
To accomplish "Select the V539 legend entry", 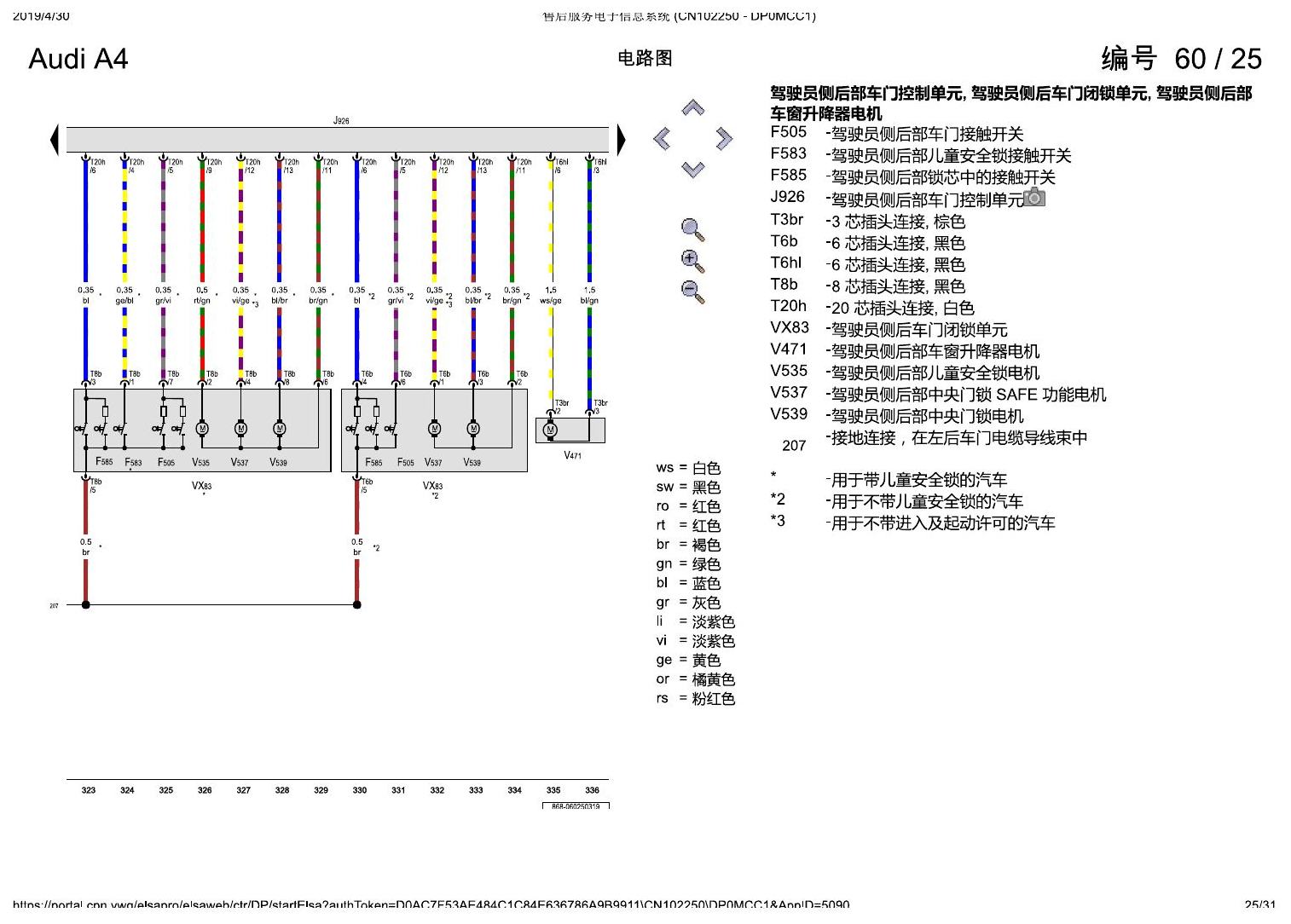I will (x=897, y=415).
